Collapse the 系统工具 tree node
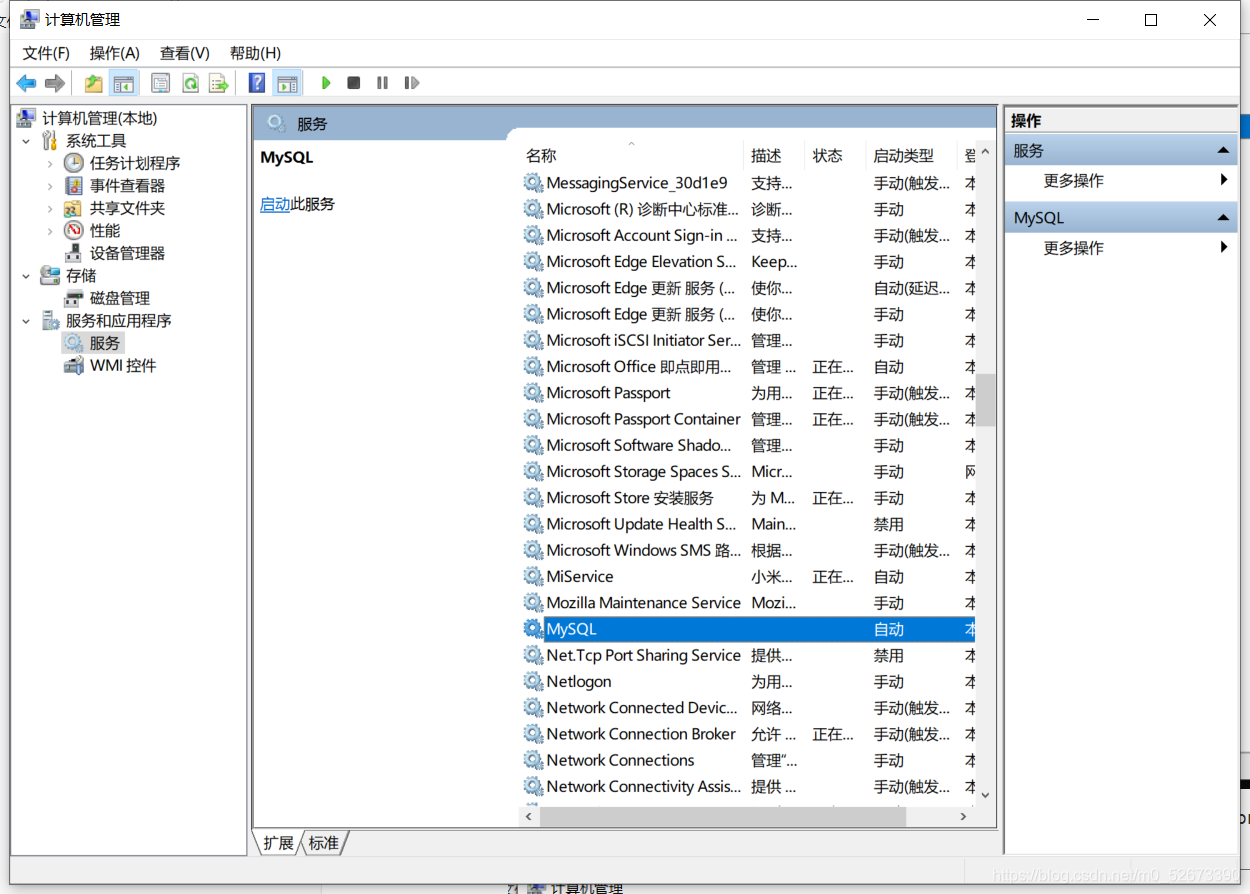Image resolution: width=1250 pixels, height=894 pixels. (26, 141)
